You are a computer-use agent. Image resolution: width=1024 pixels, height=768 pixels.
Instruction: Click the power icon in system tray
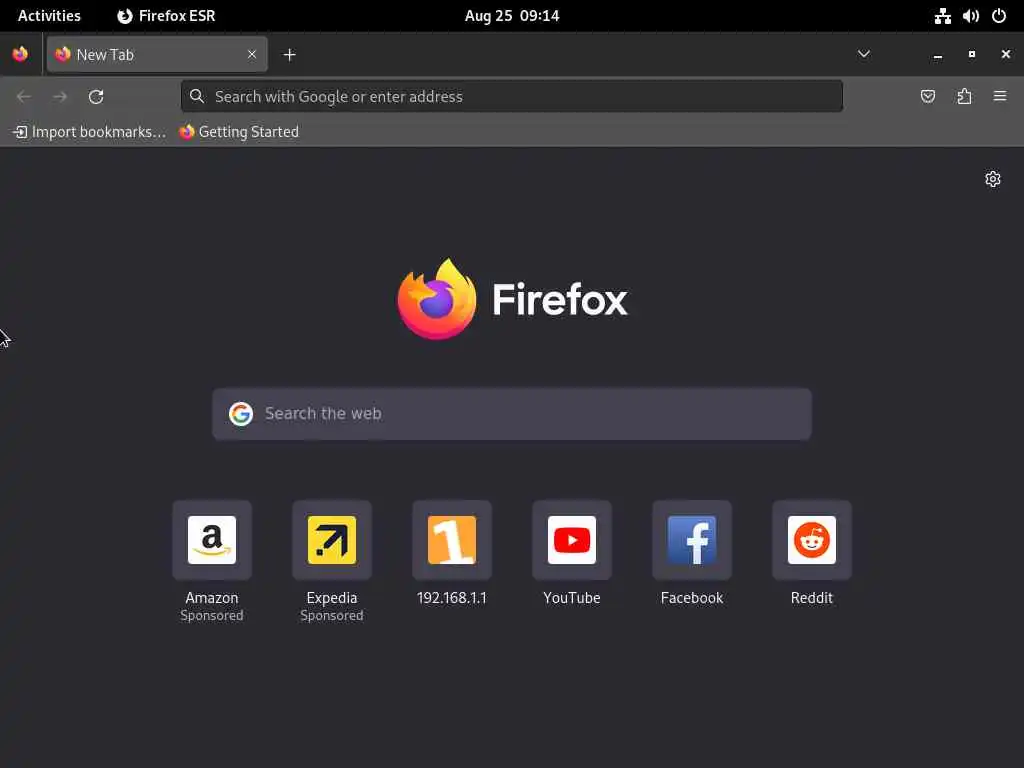[x=999, y=16]
